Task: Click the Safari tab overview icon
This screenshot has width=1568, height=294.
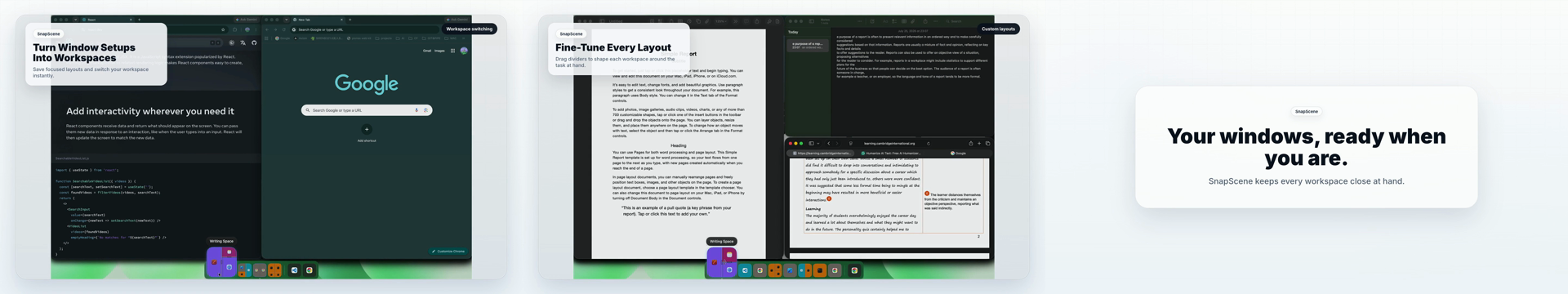Action: [x=987, y=143]
